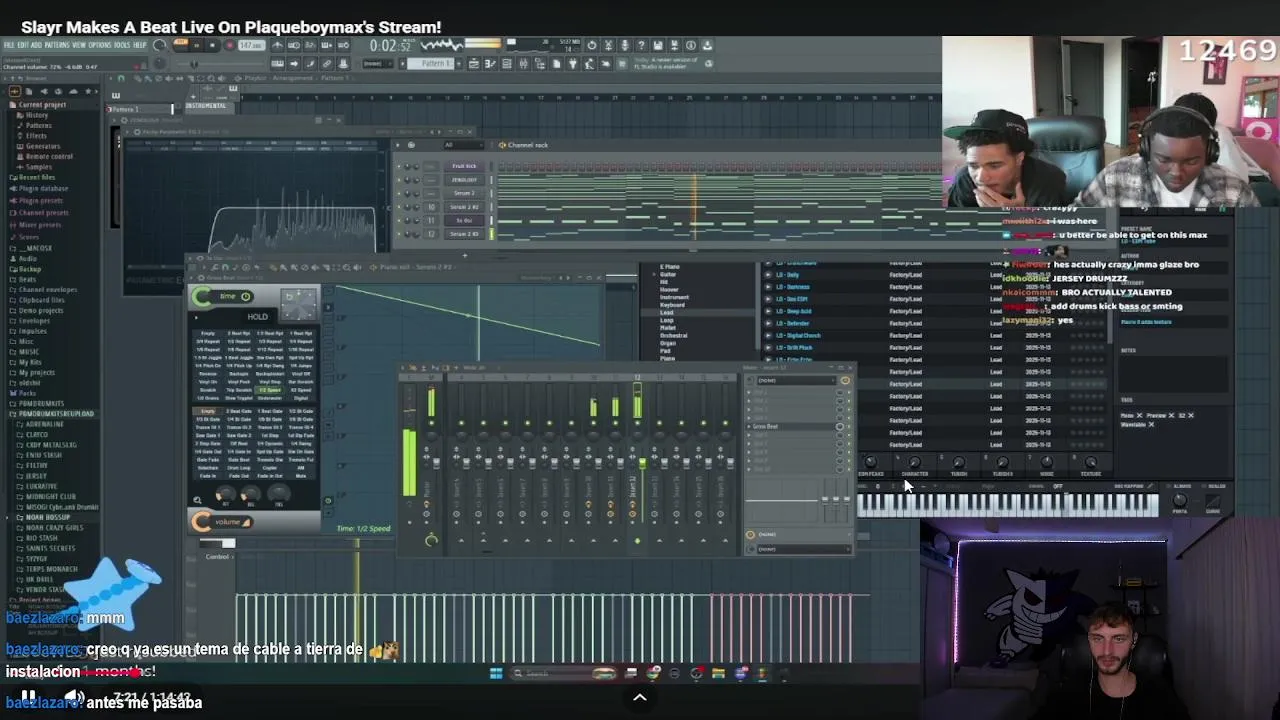Select the starred tab icon in Browser
This screenshot has width=1280, height=720.
point(88,91)
